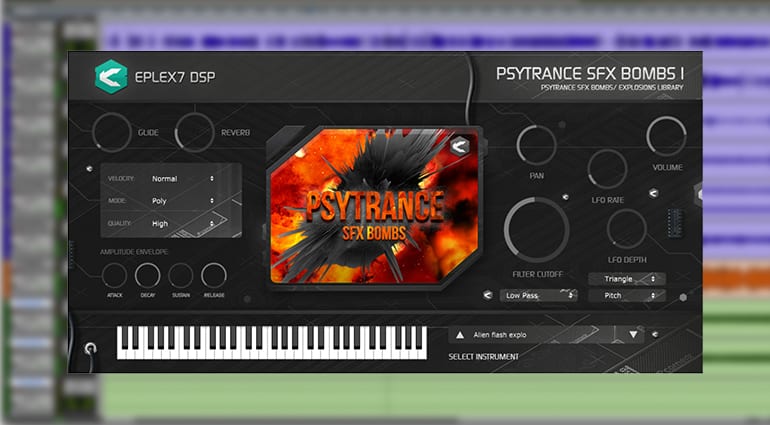Screen dimensions: 770x425
Task: Click the Psytrance SFX Bombs I title
Action: (590, 74)
